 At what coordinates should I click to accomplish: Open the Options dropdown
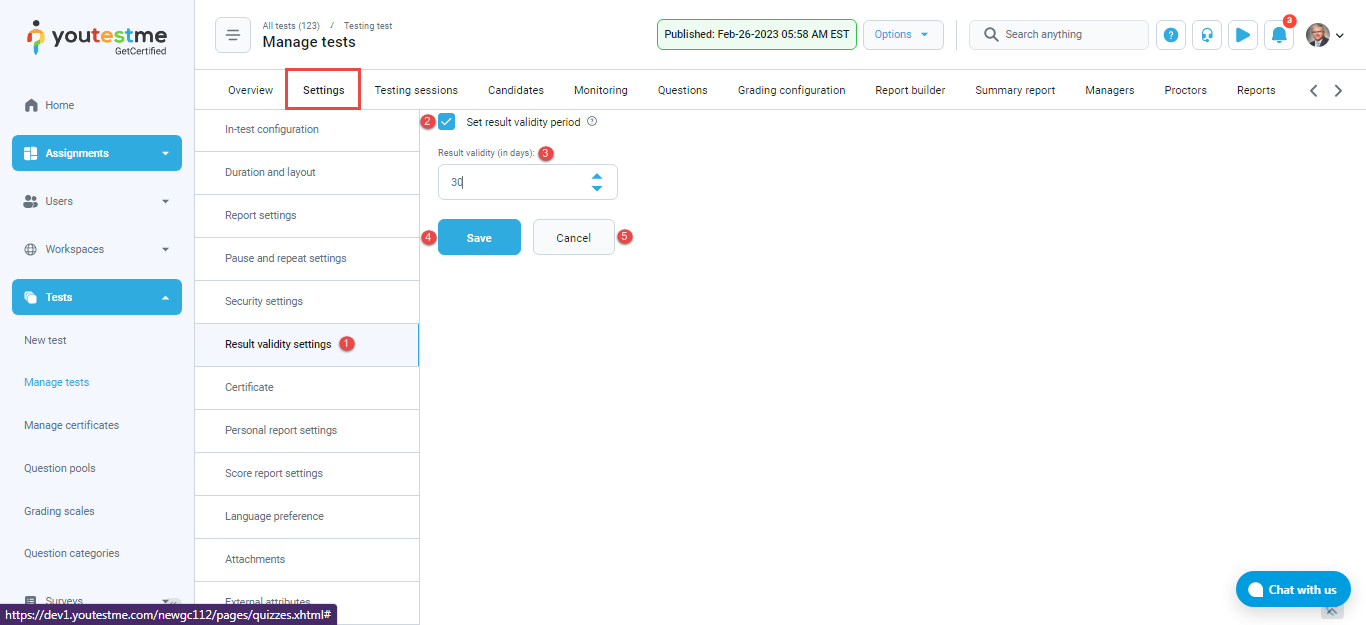902,34
